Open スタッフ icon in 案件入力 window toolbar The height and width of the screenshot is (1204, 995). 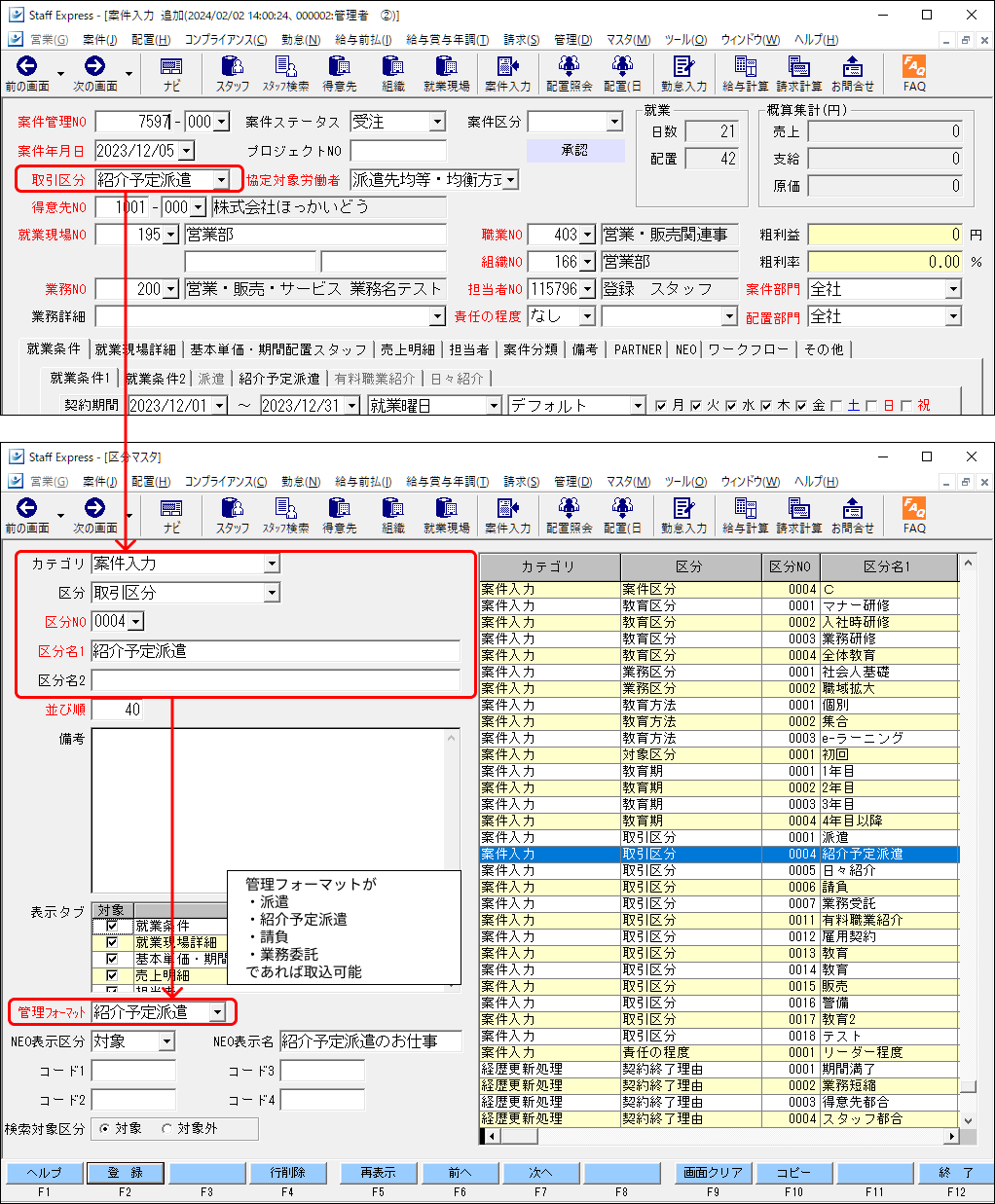(233, 73)
